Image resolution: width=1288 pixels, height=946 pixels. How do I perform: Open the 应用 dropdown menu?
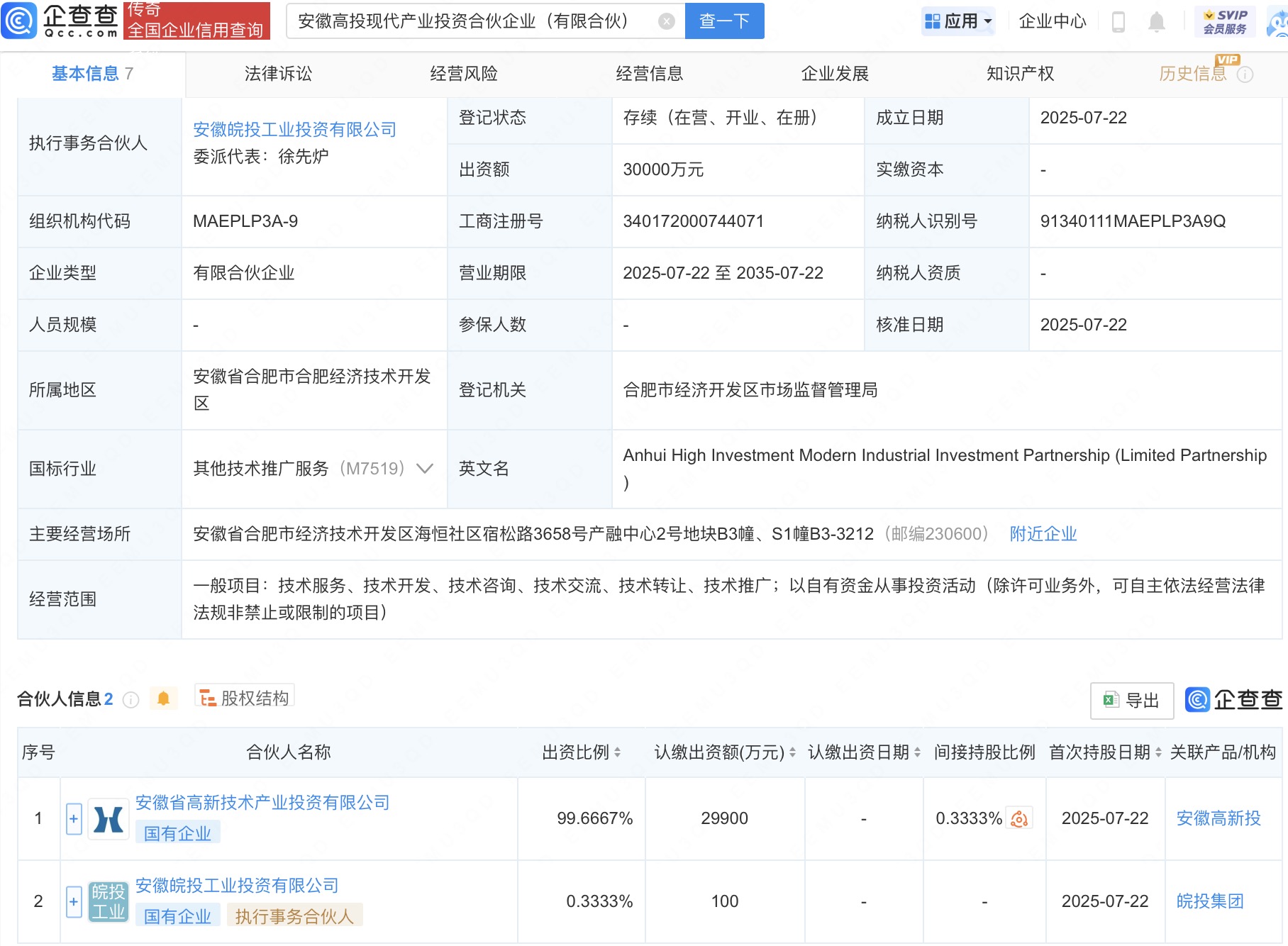[959, 21]
